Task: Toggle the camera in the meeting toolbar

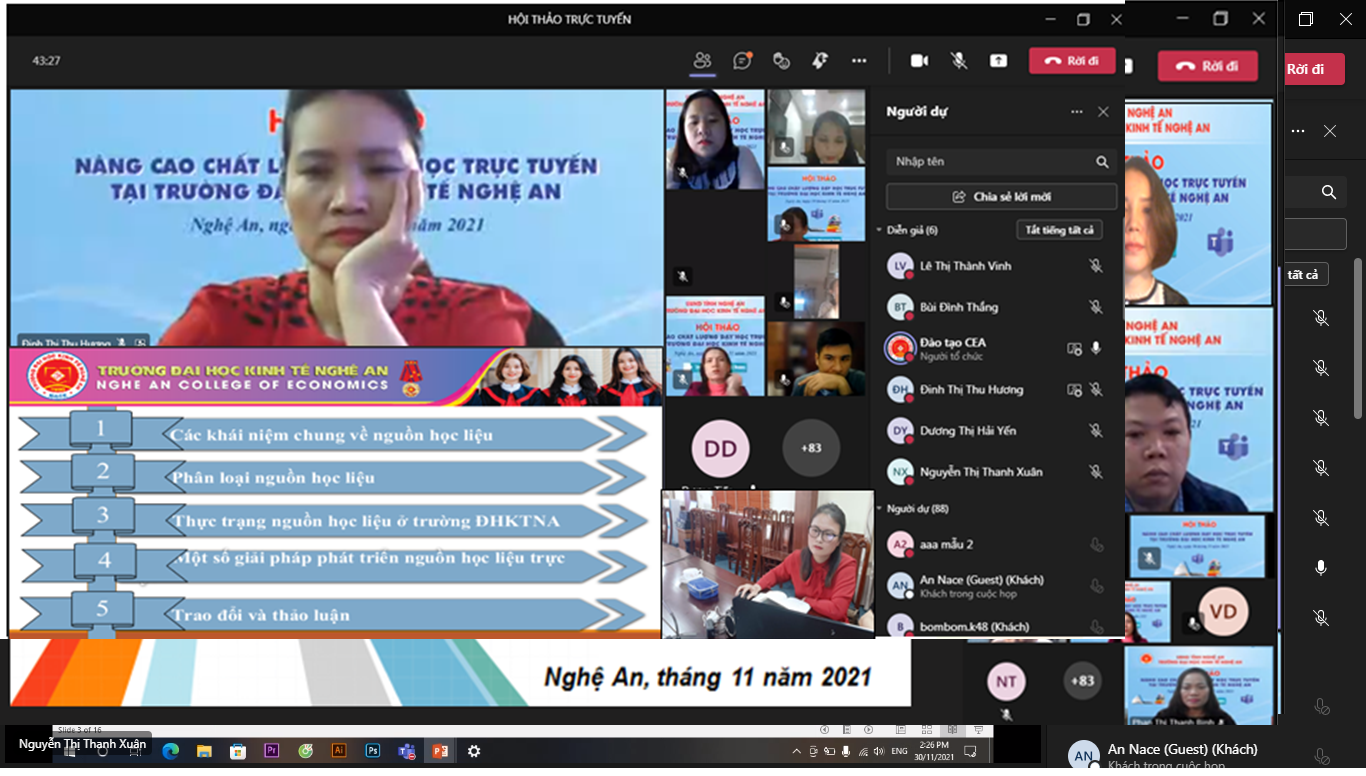Action: pyautogui.click(x=919, y=61)
